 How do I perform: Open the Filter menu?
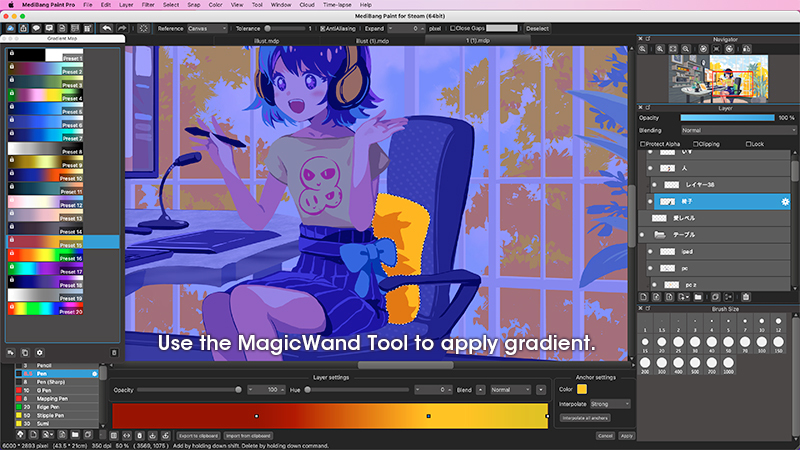(147, 5)
